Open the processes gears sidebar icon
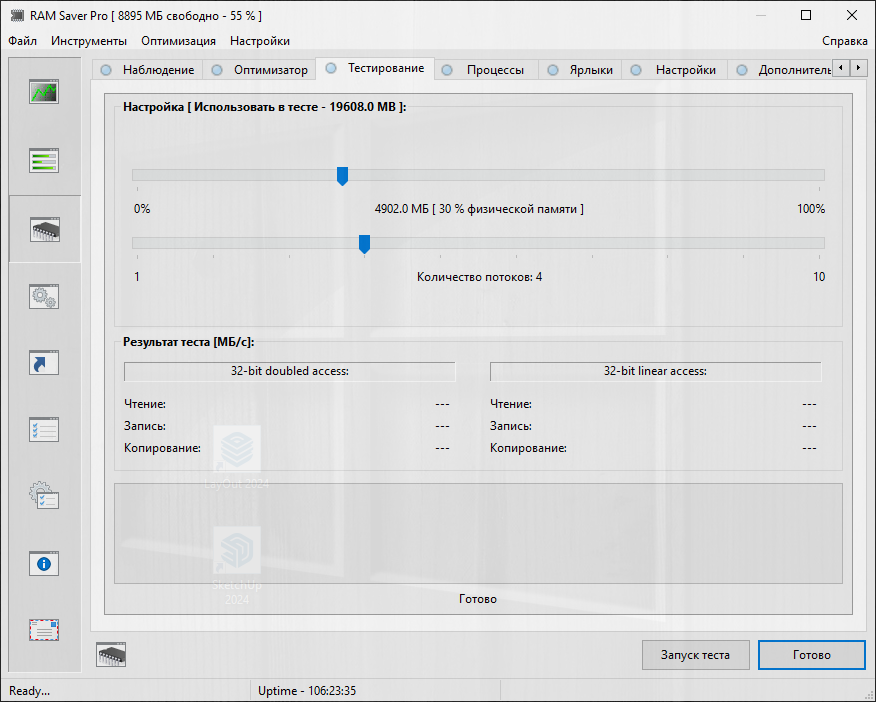The width and height of the screenshot is (876, 702). pyautogui.click(x=44, y=296)
